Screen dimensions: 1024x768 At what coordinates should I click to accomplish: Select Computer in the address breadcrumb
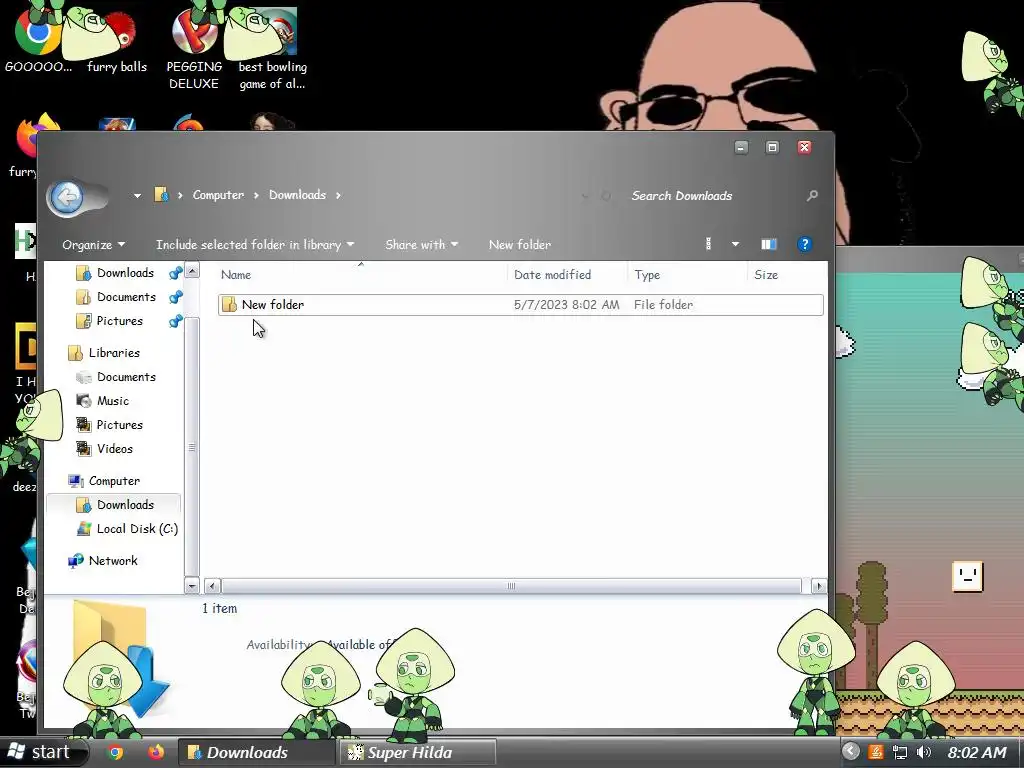(x=218, y=195)
